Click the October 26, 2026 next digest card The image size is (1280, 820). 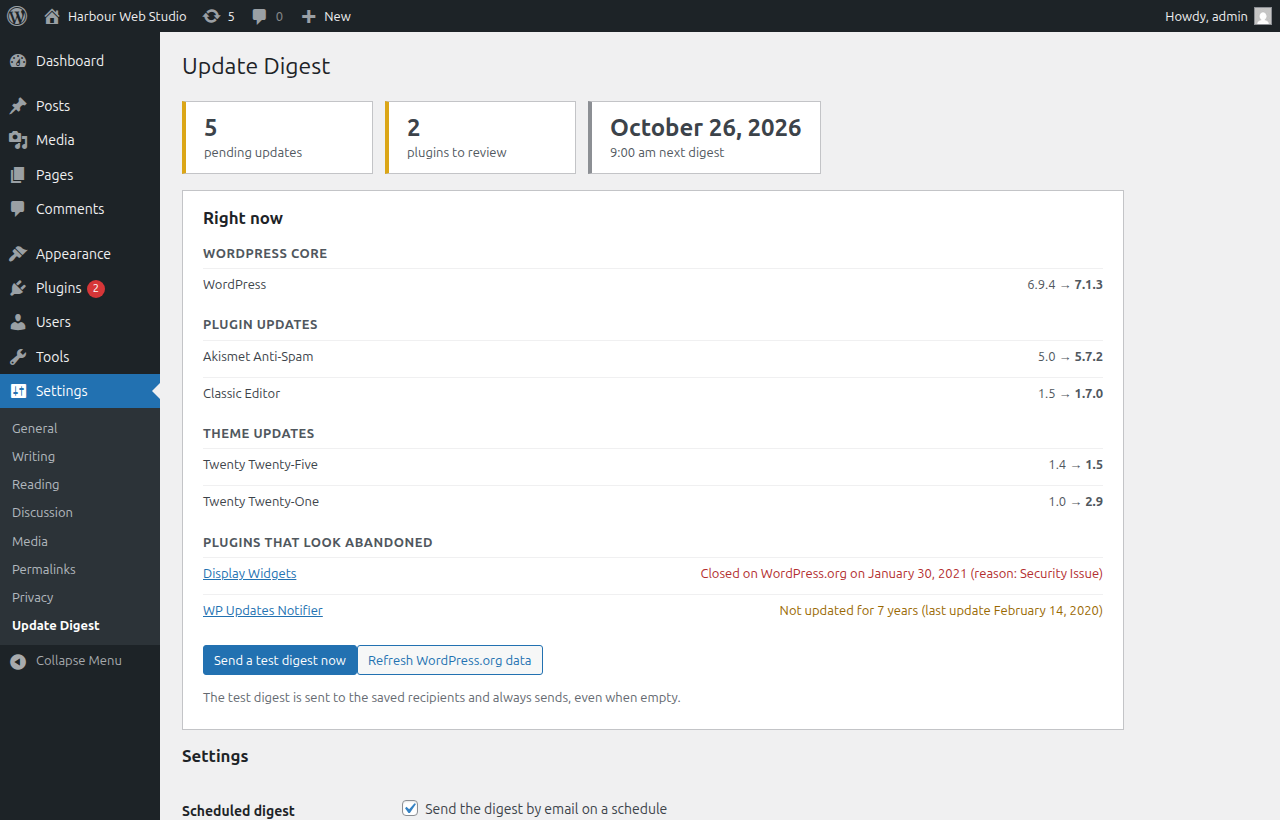[705, 137]
